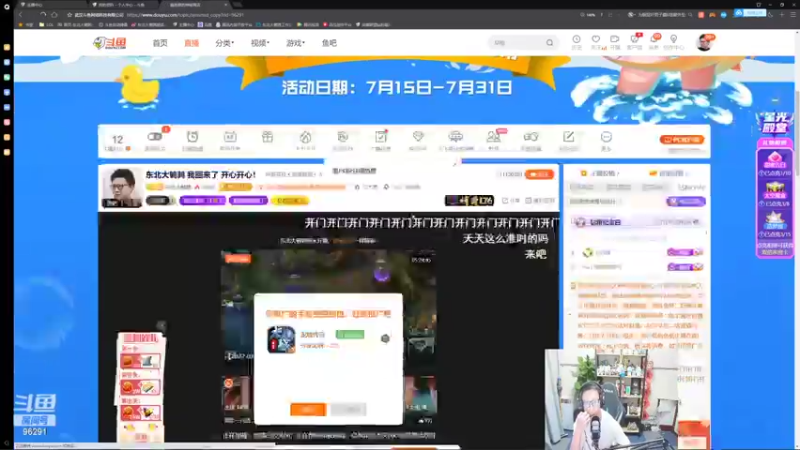The width and height of the screenshot is (800, 450).
Task: Click the orange confirm button in popup
Action: pos(308,409)
